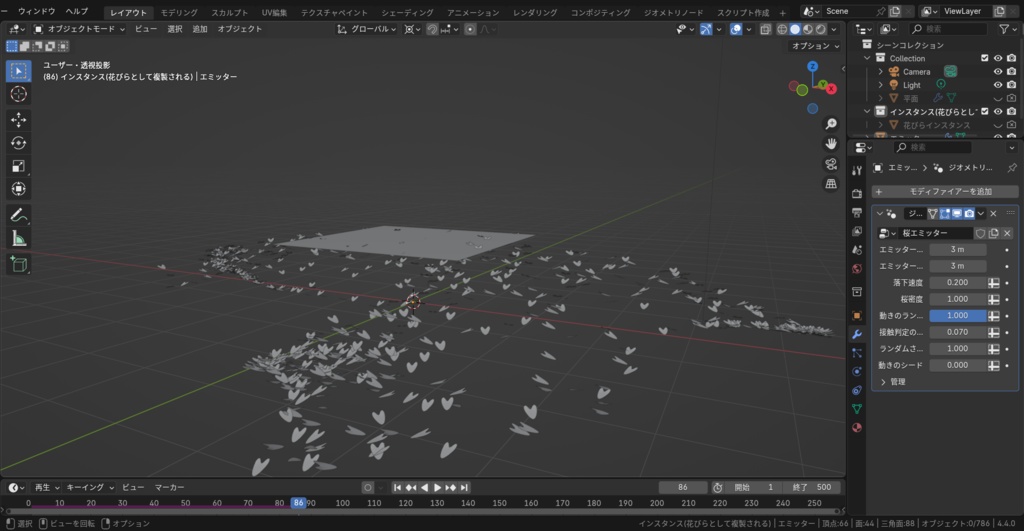This screenshot has width=1024, height=531.
Task: Toggle snapping magnet in viewport header
Action: [432, 29]
